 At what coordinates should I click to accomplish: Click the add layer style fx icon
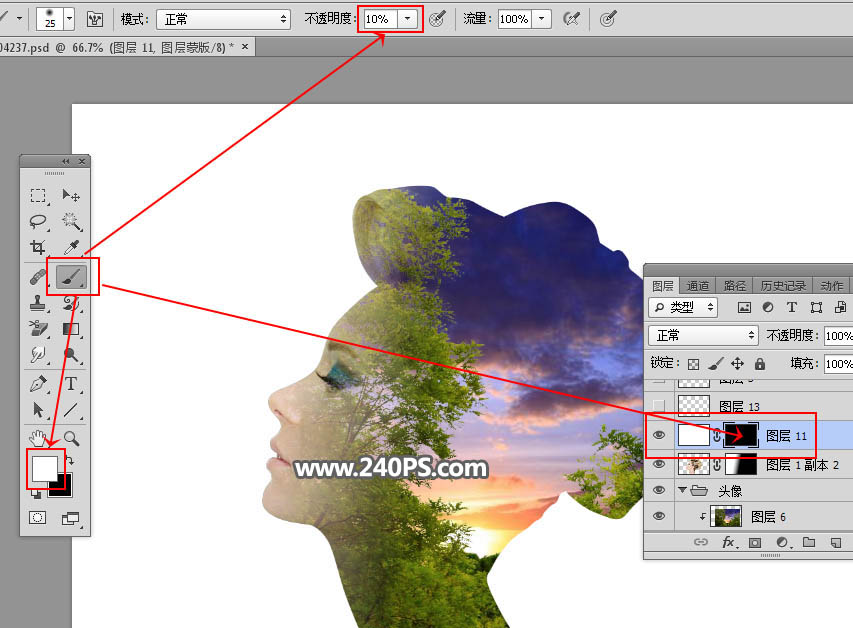click(729, 543)
